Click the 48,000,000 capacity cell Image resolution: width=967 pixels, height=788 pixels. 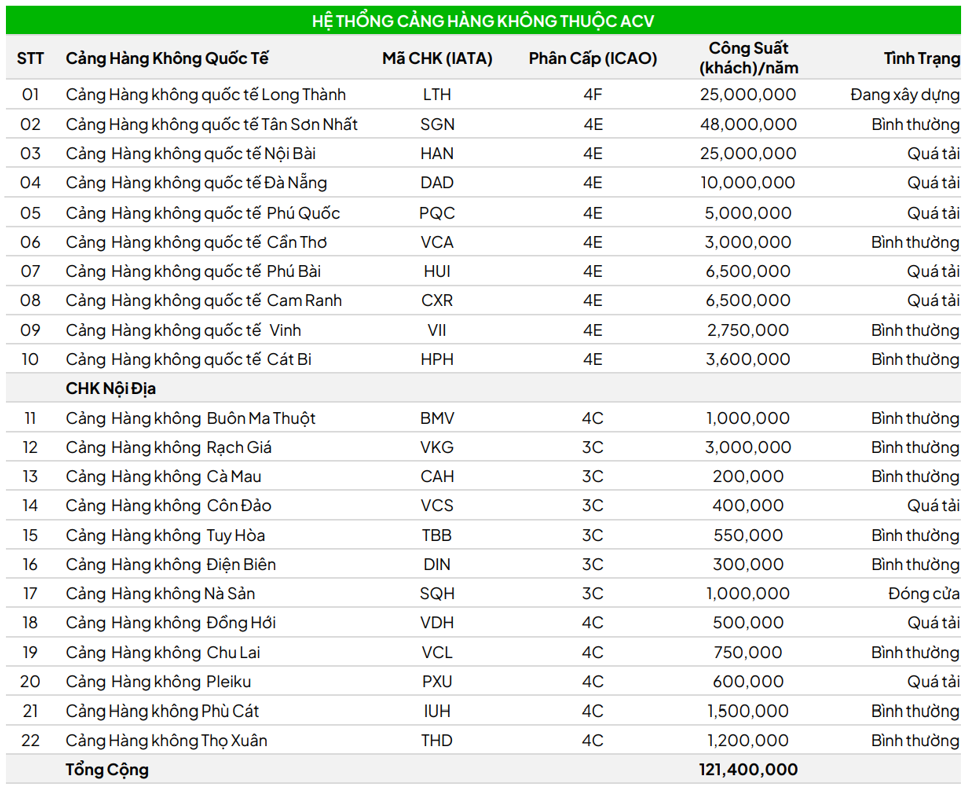749,125
